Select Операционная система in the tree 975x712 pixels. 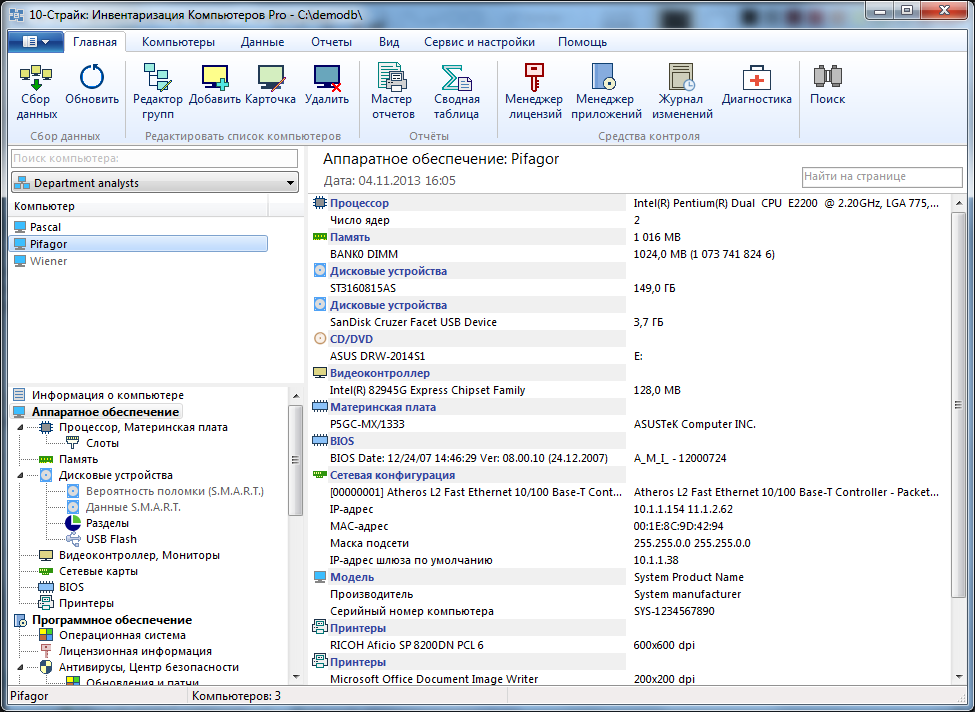[122, 635]
